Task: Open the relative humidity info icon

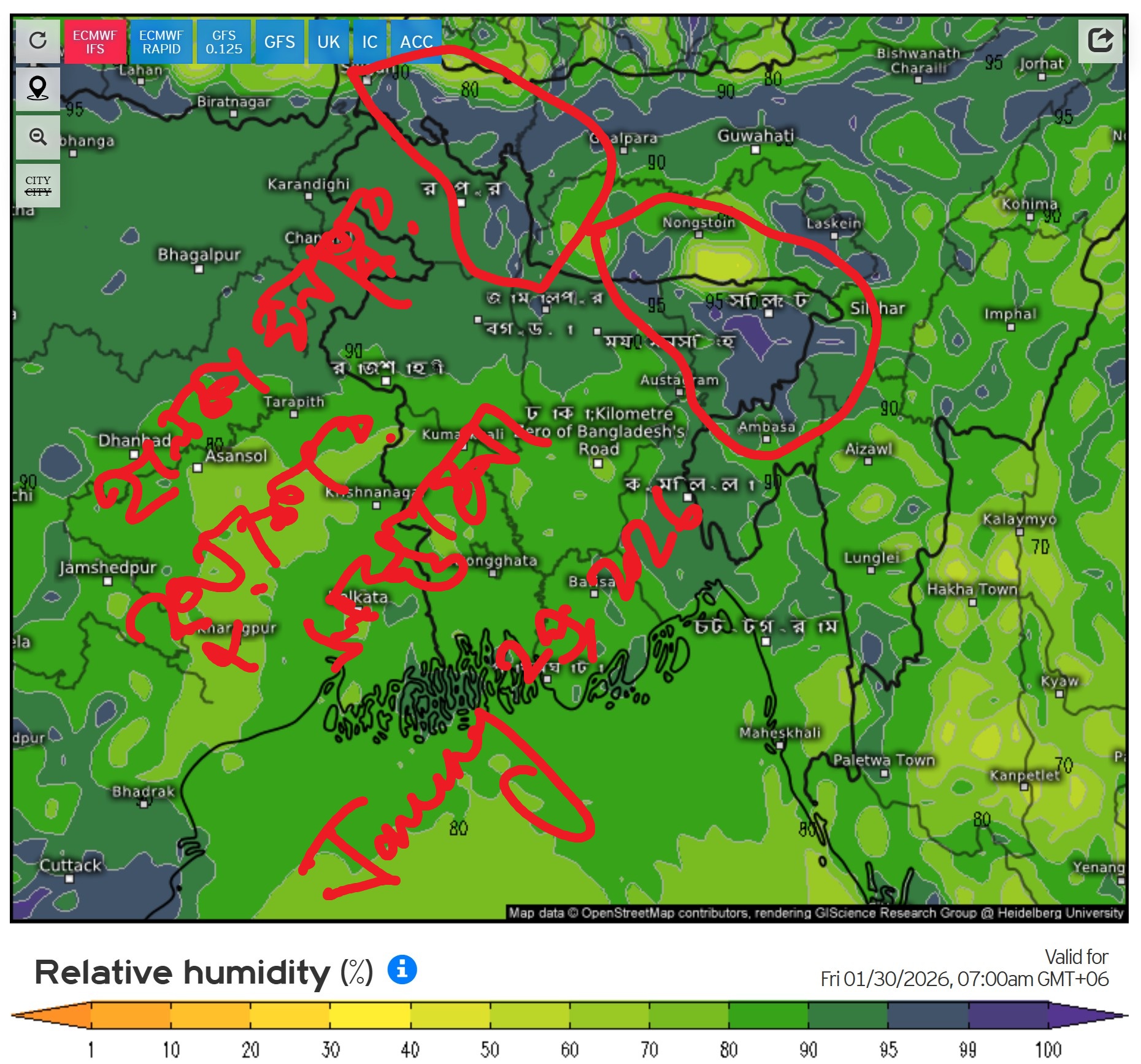Action: pos(402,970)
